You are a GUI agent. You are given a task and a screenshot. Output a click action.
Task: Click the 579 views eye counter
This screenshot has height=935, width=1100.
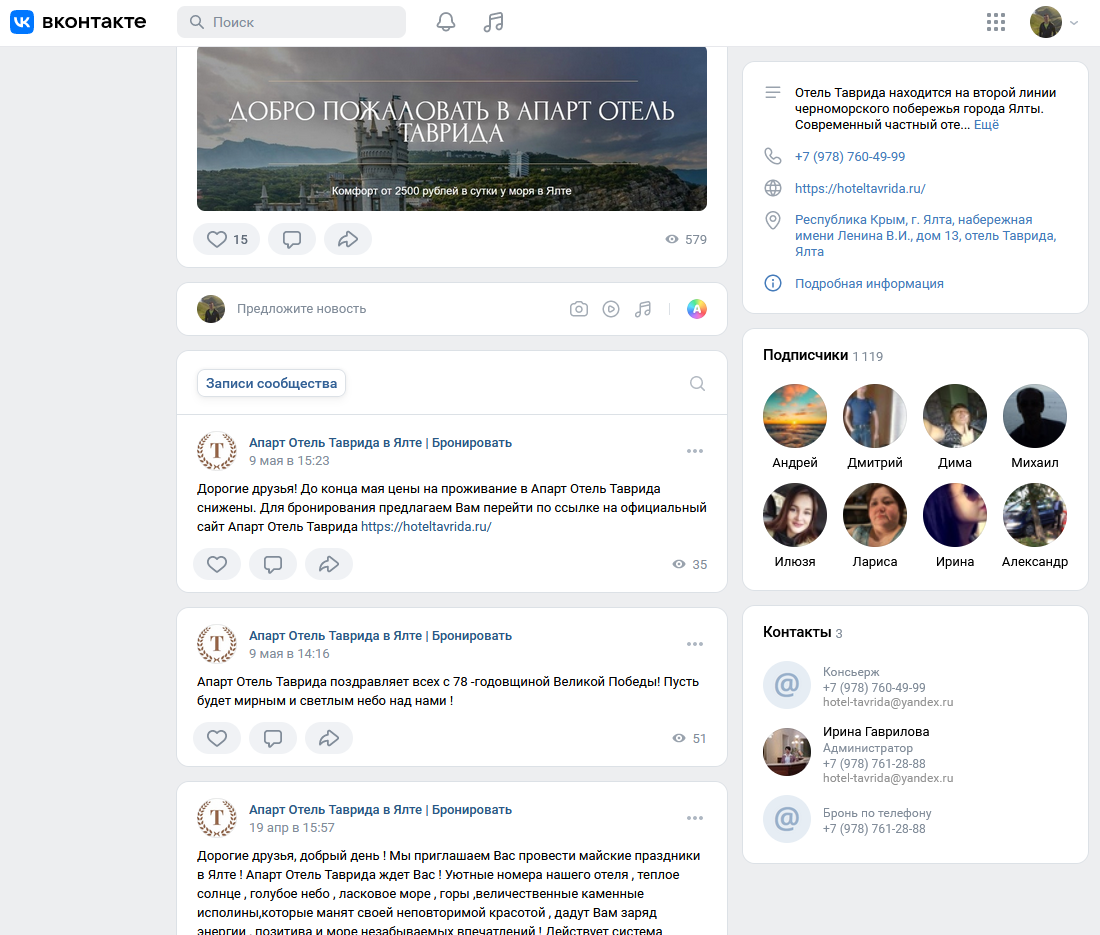click(x=685, y=240)
